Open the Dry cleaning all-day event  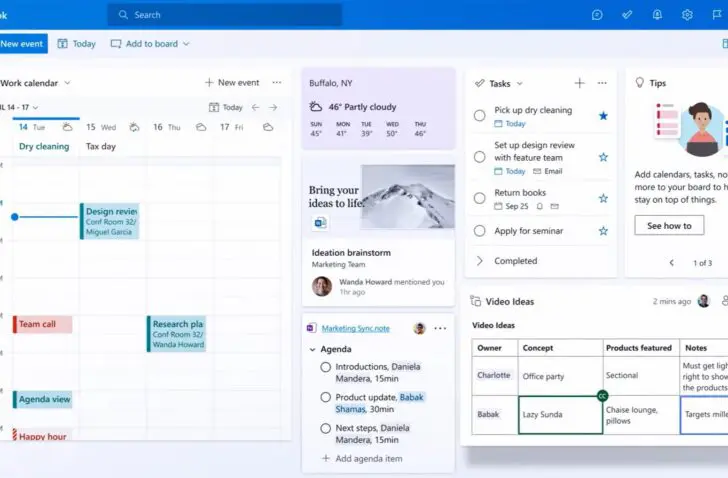(x=44, y=146)
